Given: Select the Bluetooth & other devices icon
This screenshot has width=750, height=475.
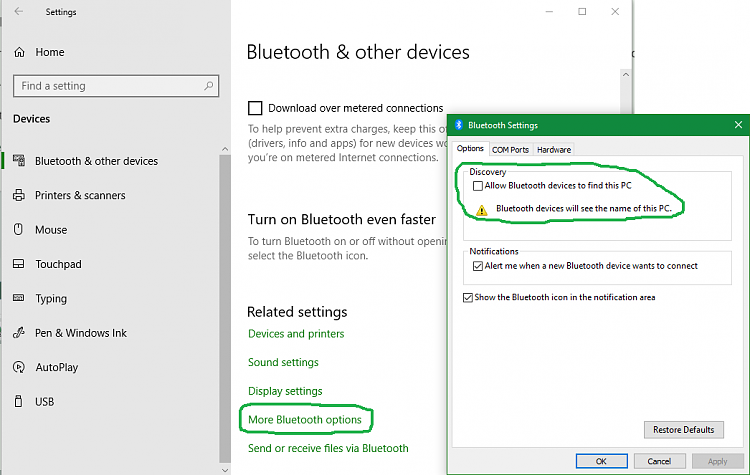Looking at the screenshot, I should [x=19, y=161].
